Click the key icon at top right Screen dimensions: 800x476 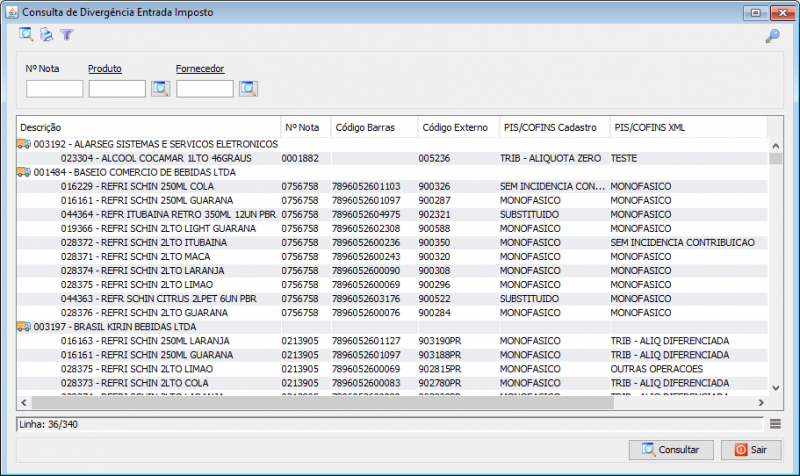point(772,36)
